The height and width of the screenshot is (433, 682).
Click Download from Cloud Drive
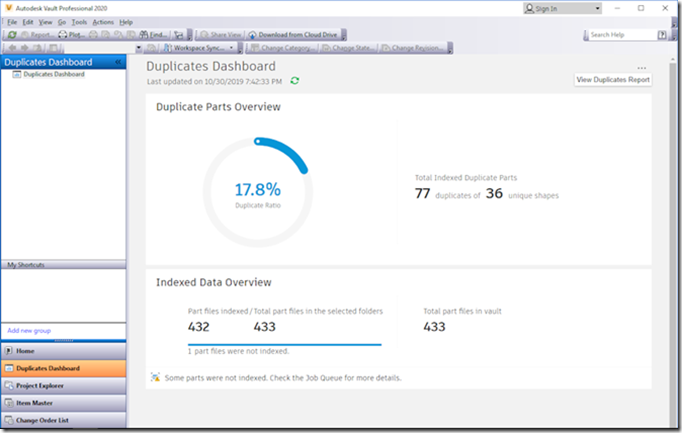pos(293,35)
